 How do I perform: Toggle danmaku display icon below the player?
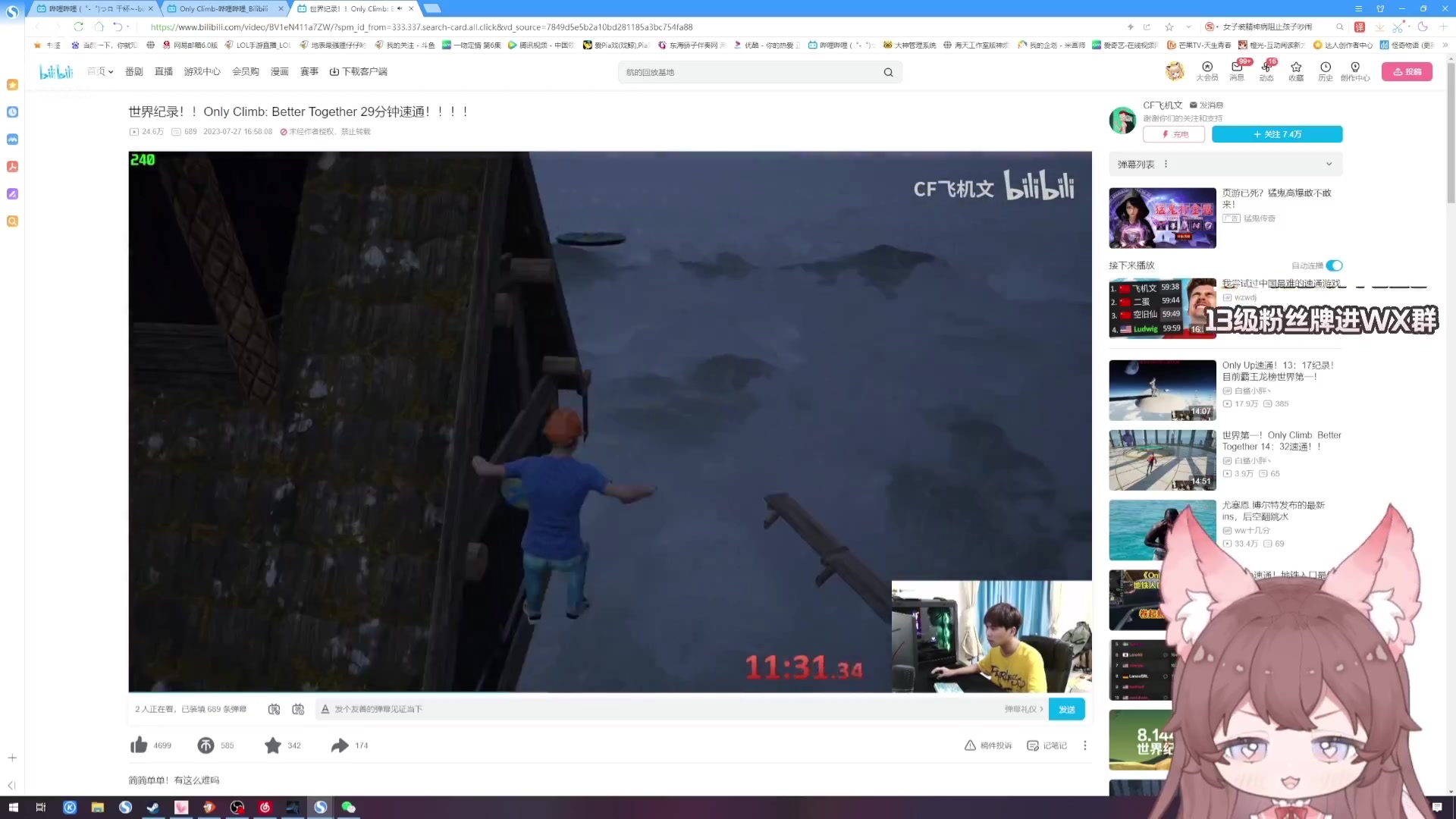click(274, 709)
